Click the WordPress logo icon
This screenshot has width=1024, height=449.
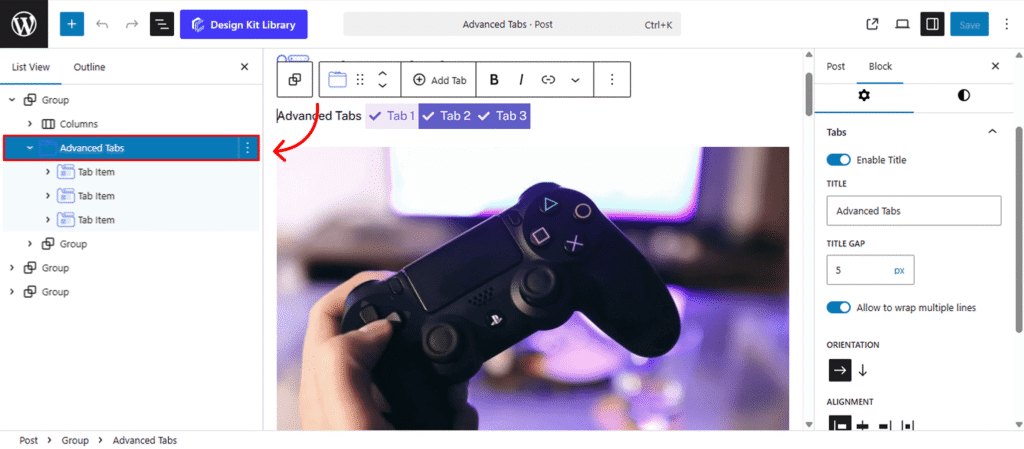point(24,24)
